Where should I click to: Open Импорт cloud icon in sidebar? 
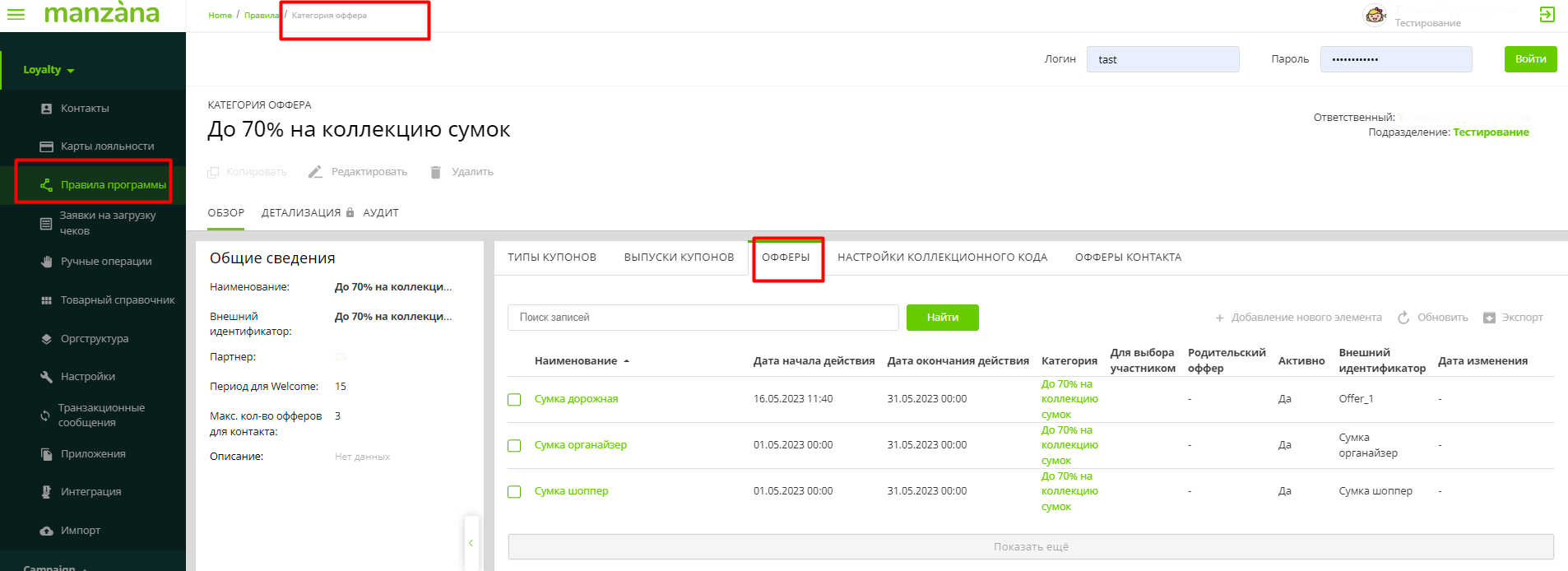click(47, 531)
